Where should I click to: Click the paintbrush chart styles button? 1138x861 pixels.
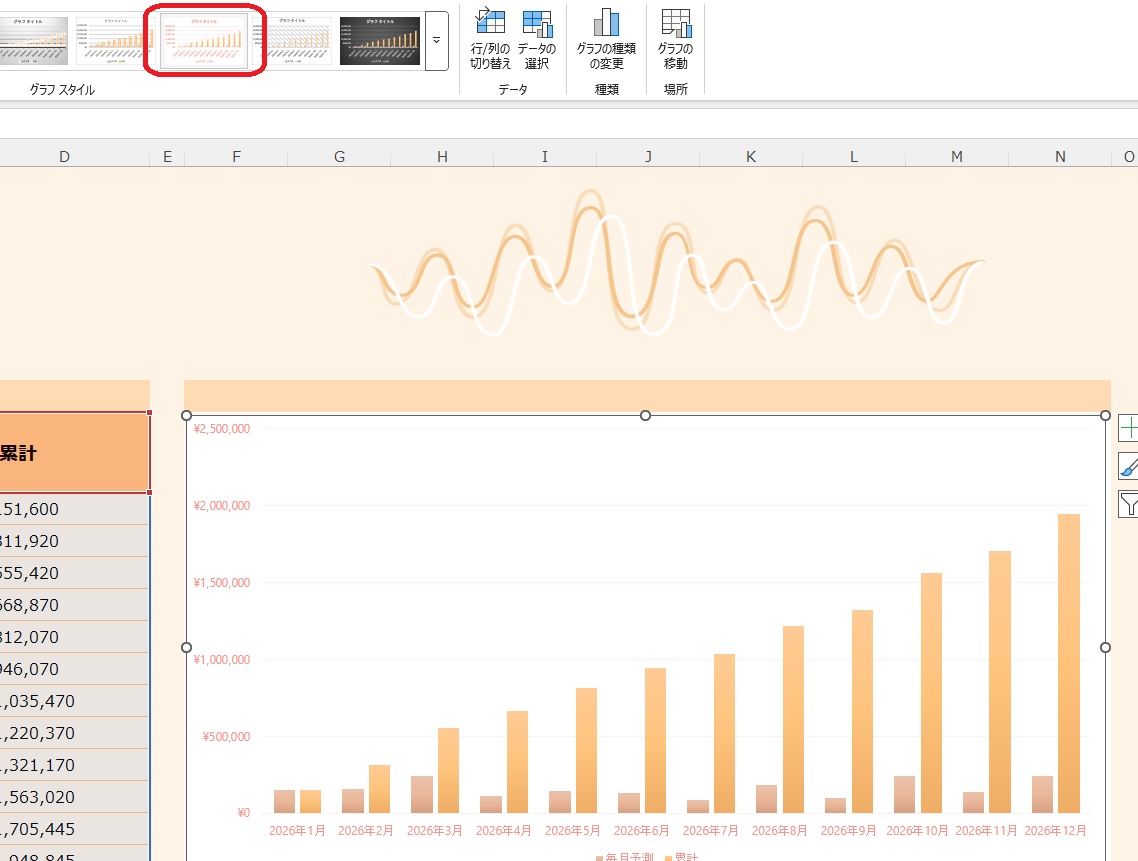(x=1128, y=466)
